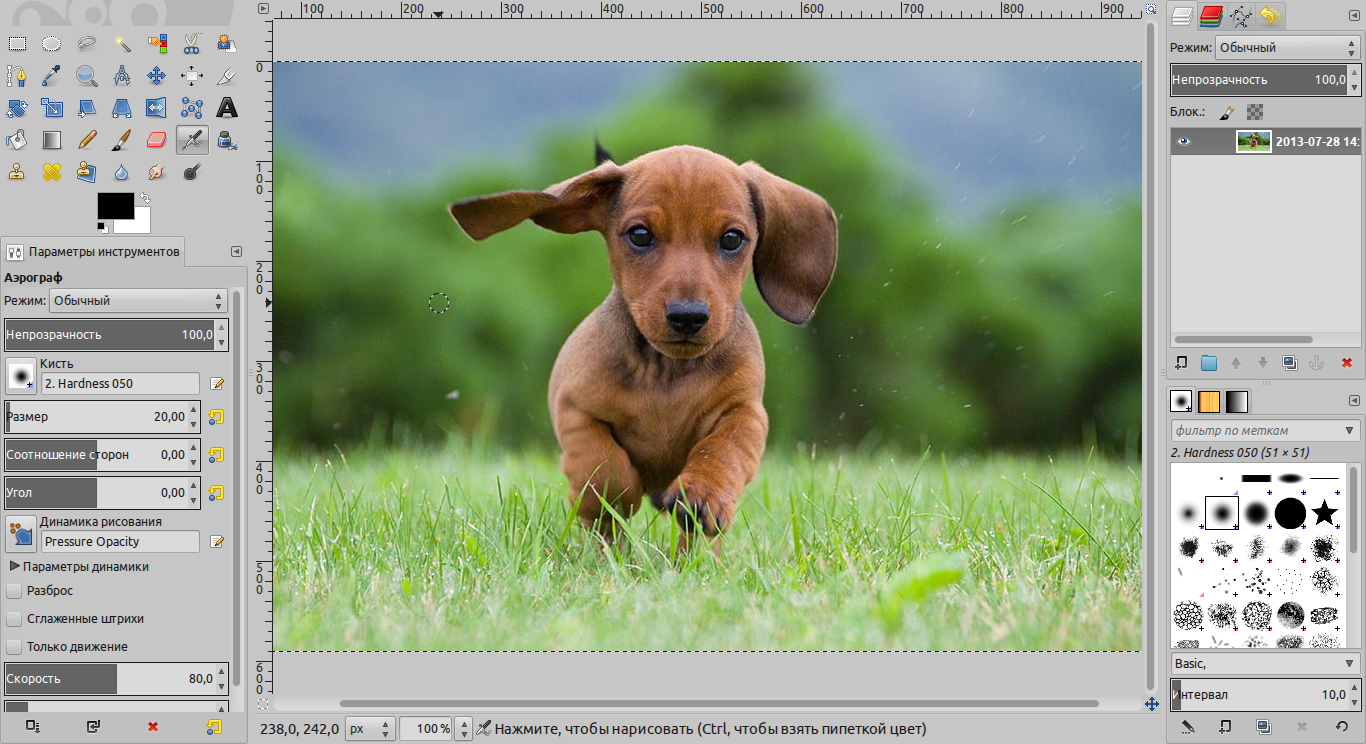The image size is (1366, 744).
Task: Select the Crop knife tool
Action: (227, 75)
